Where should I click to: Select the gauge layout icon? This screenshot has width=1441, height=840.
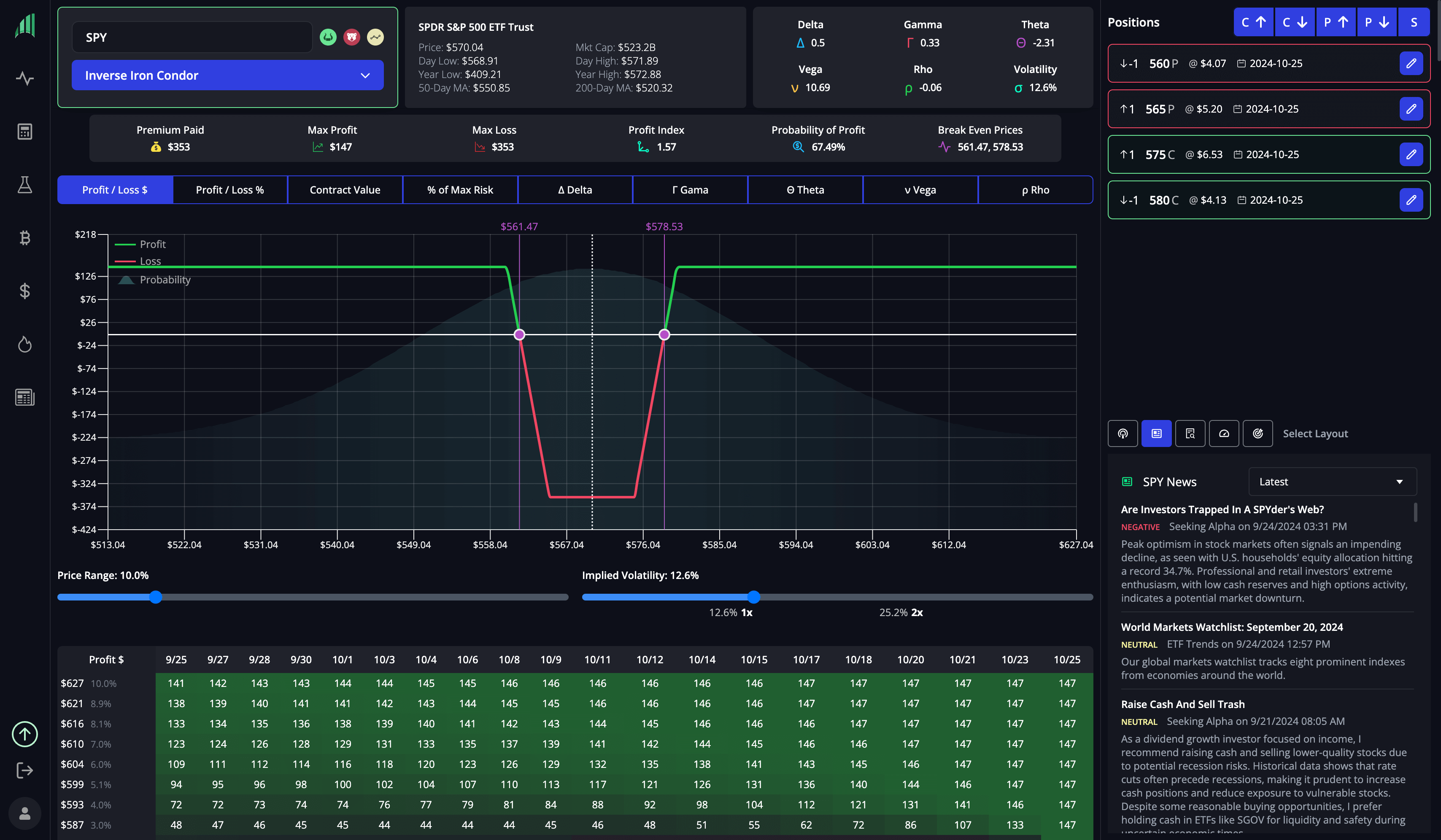(x=1224, y=434)
